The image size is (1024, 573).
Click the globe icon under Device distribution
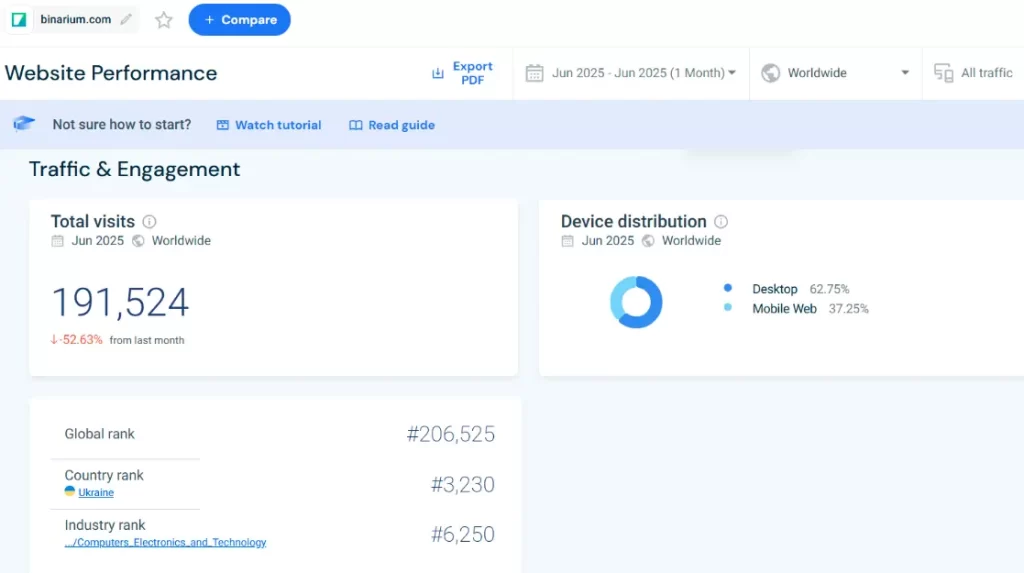tap(648, 241)
